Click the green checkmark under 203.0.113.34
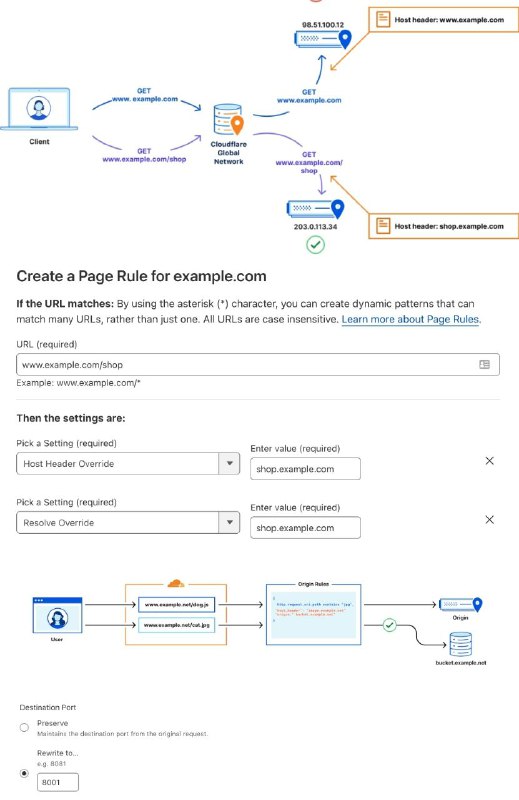519x800 pixels. pyautogui.click(x=315, y=245)
